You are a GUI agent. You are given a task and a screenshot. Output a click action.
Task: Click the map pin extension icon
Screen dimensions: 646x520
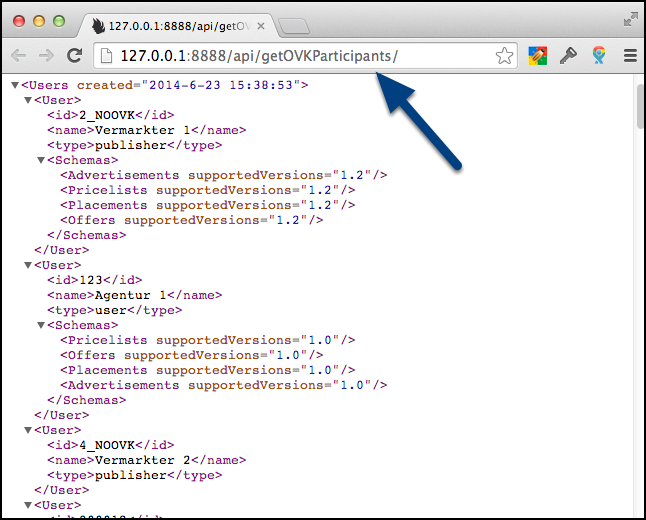(x=599, y=55)
